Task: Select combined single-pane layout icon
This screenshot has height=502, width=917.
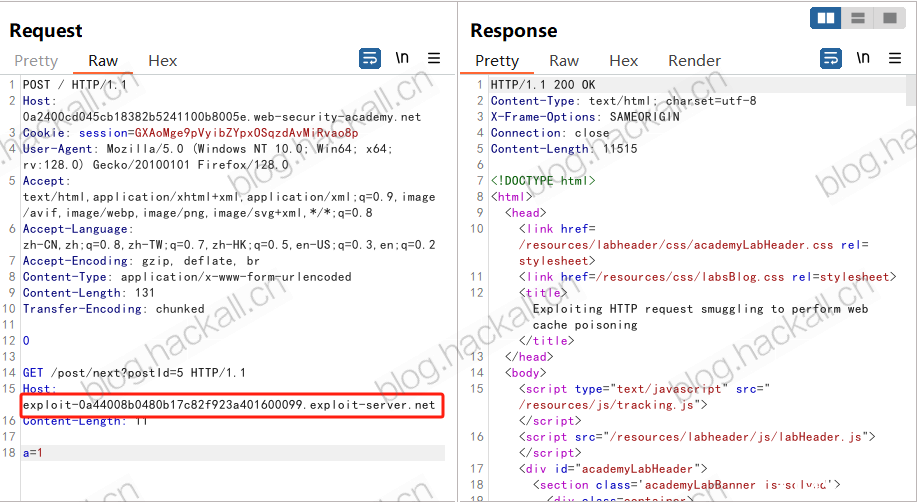Action: (890, 18)
